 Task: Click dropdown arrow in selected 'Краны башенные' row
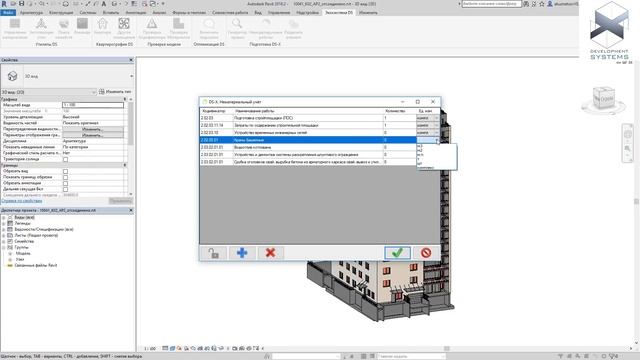coord(436,140)
